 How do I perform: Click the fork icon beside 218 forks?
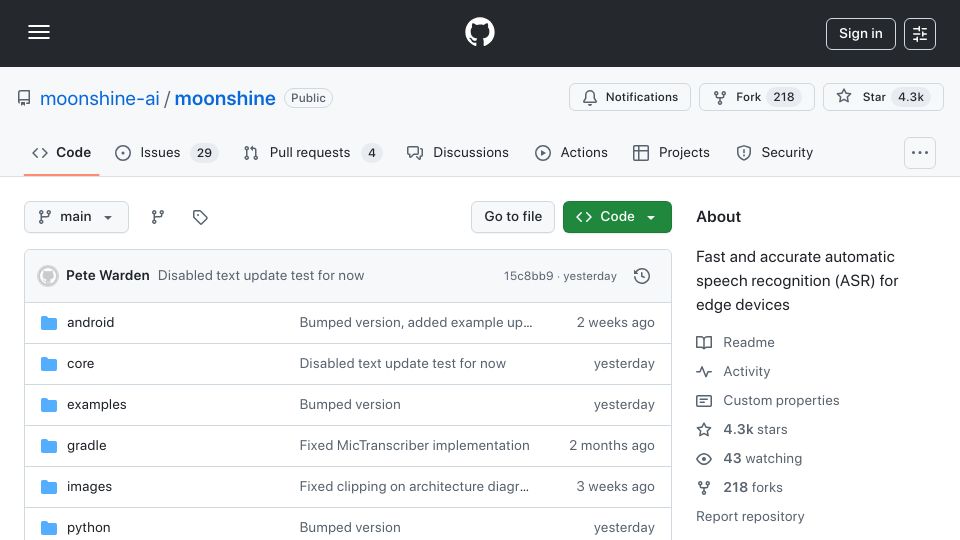704,487
